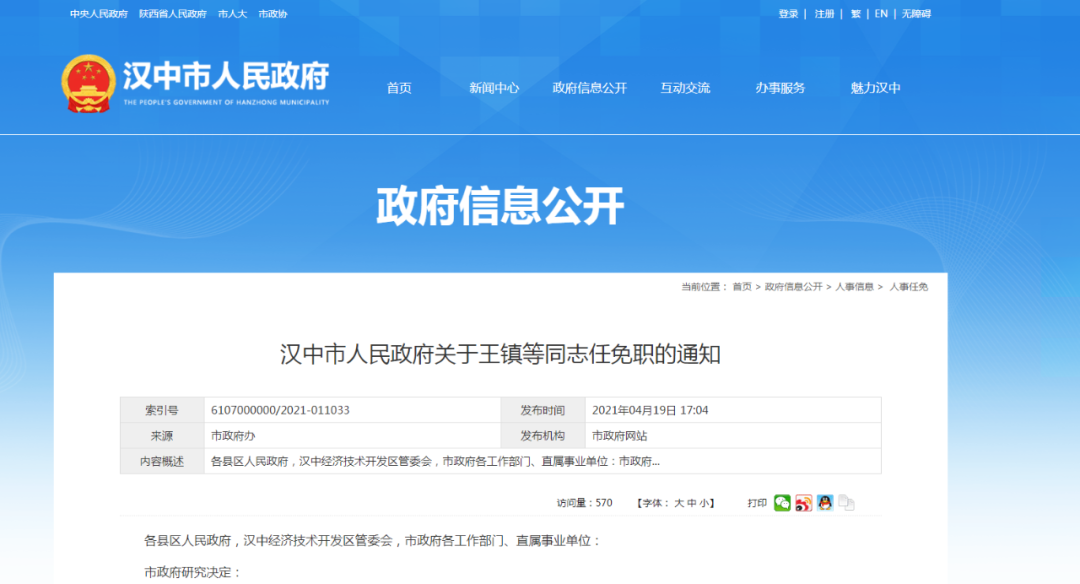Image resolution: width=1080 pixels, height=584 pixels.
Task: Click the 当前位置 breadcrumb label
Action: (x=704, y=286)
